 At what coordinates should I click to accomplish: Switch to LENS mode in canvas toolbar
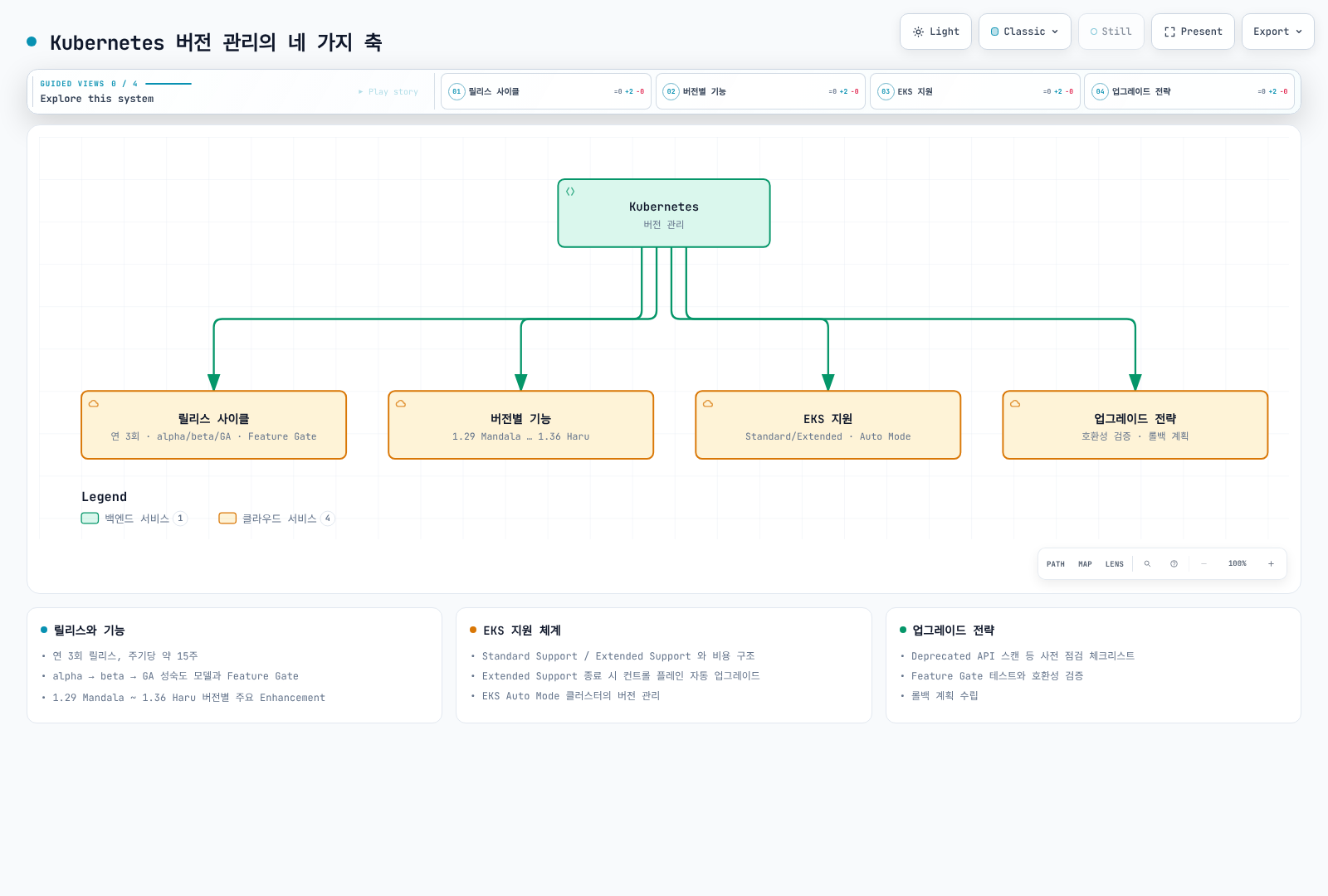[1115, 564]
